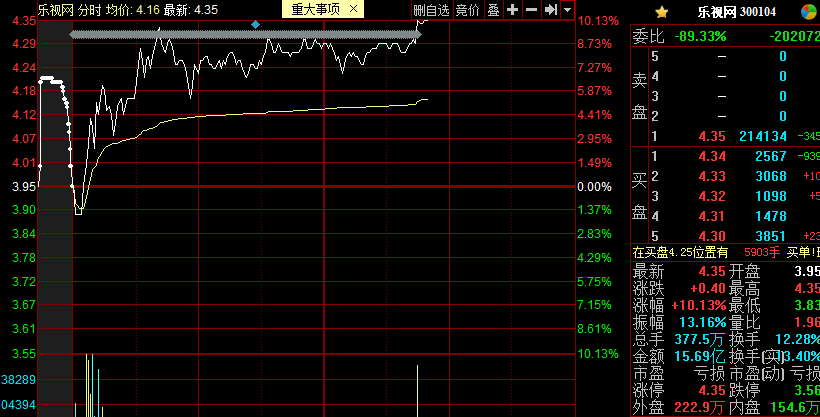The width and height of the screenshot is (820, 417).
Task: Click the blue diamond event marker
Action: pyautogui.click(x=256, y=24)
